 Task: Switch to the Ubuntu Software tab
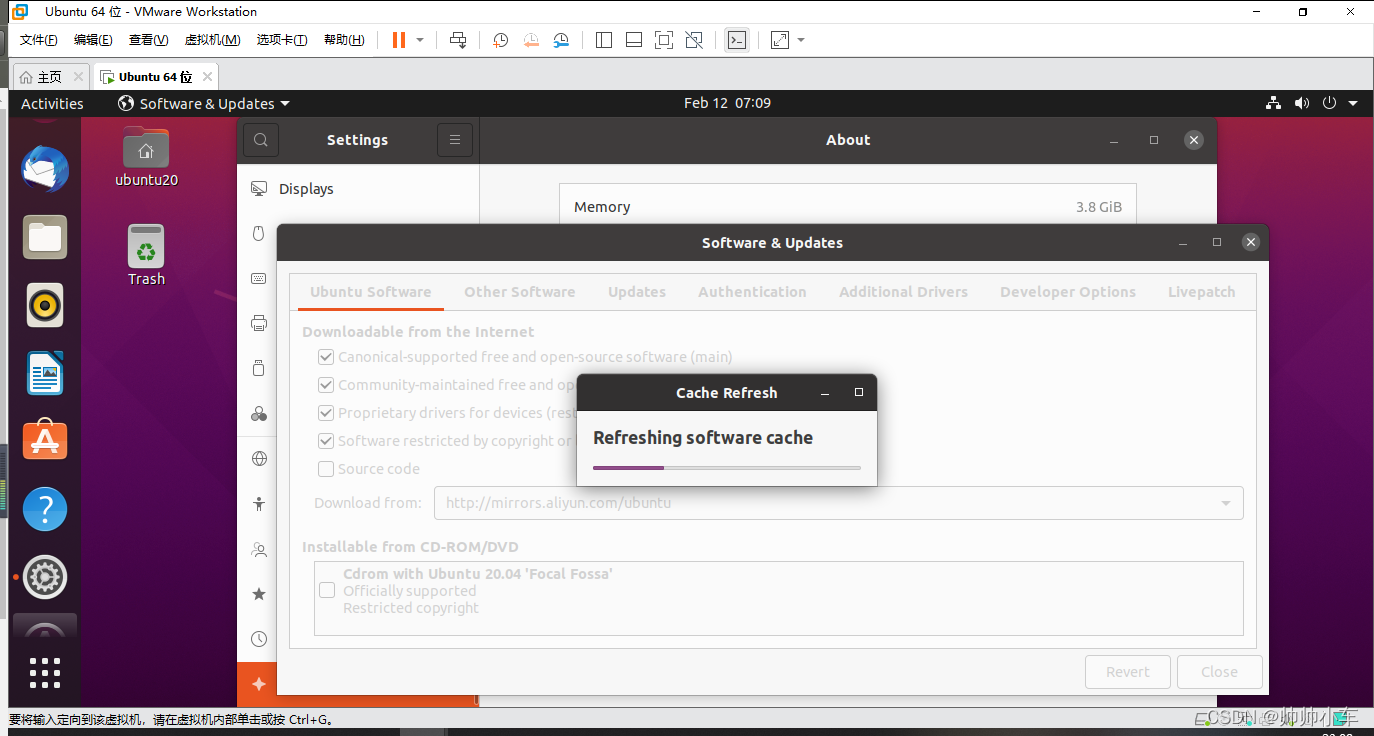(x=370, y=292)
